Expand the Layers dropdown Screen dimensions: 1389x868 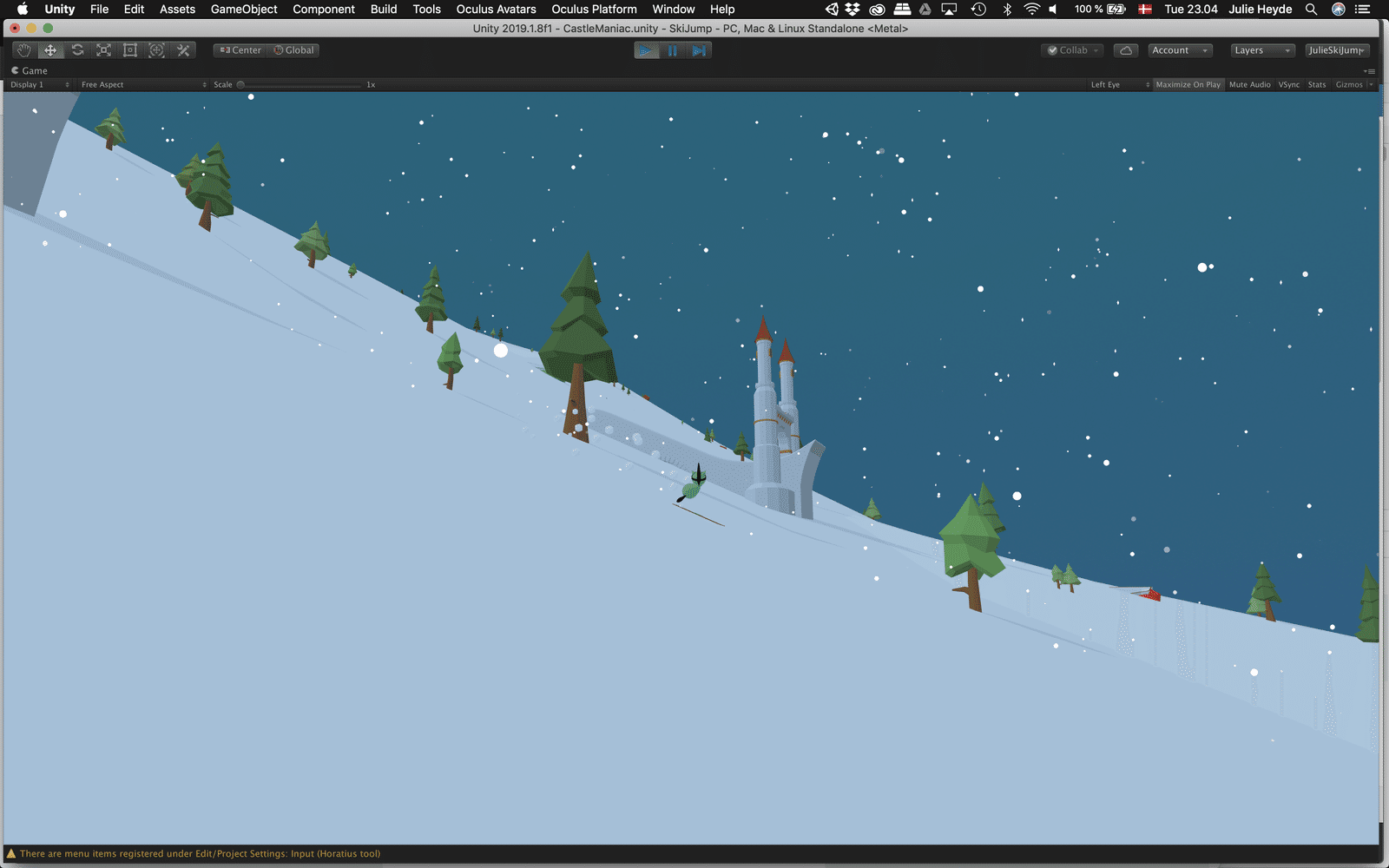1262,50
